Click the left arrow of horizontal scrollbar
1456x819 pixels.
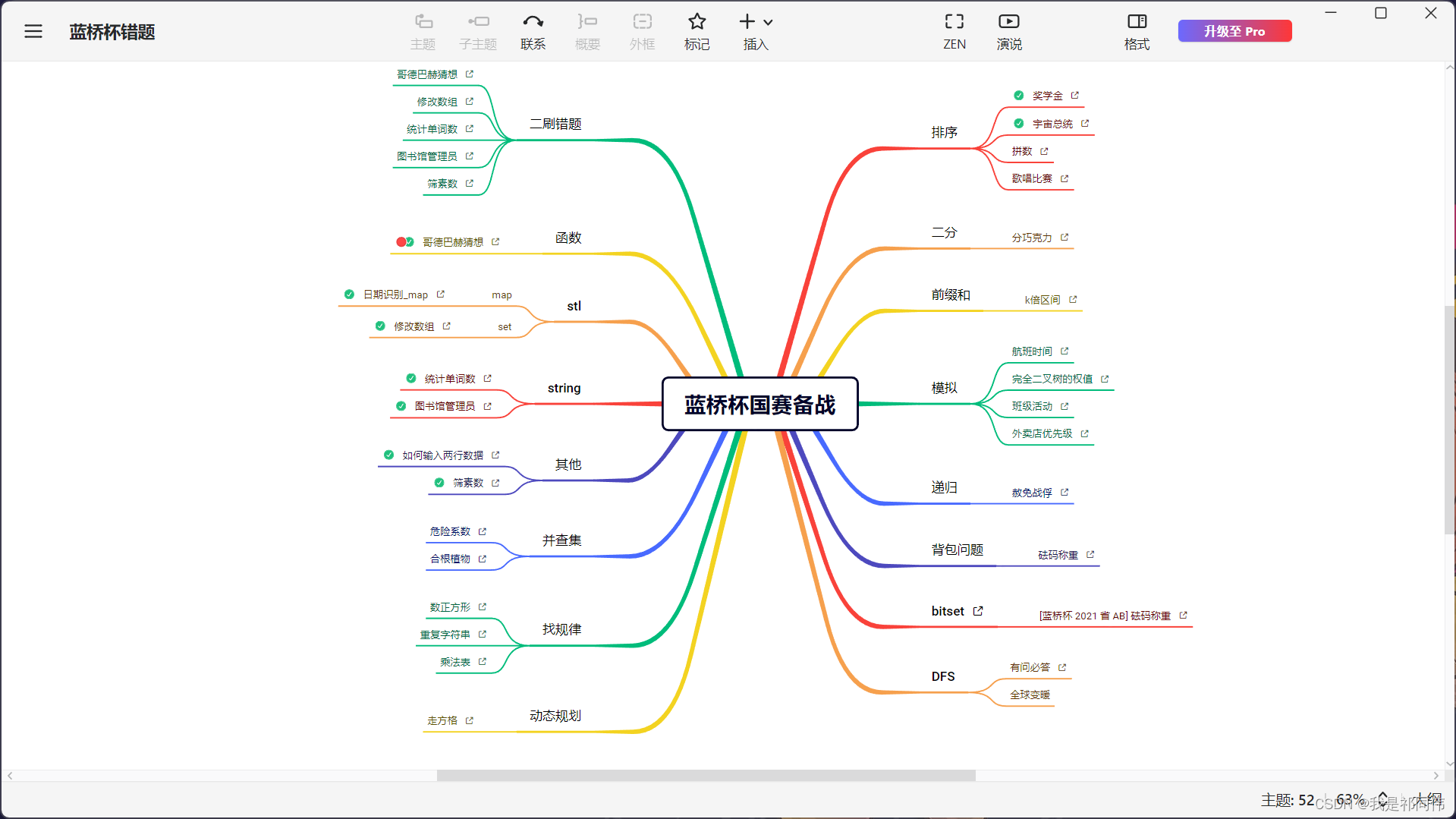(x=10, y=776)
